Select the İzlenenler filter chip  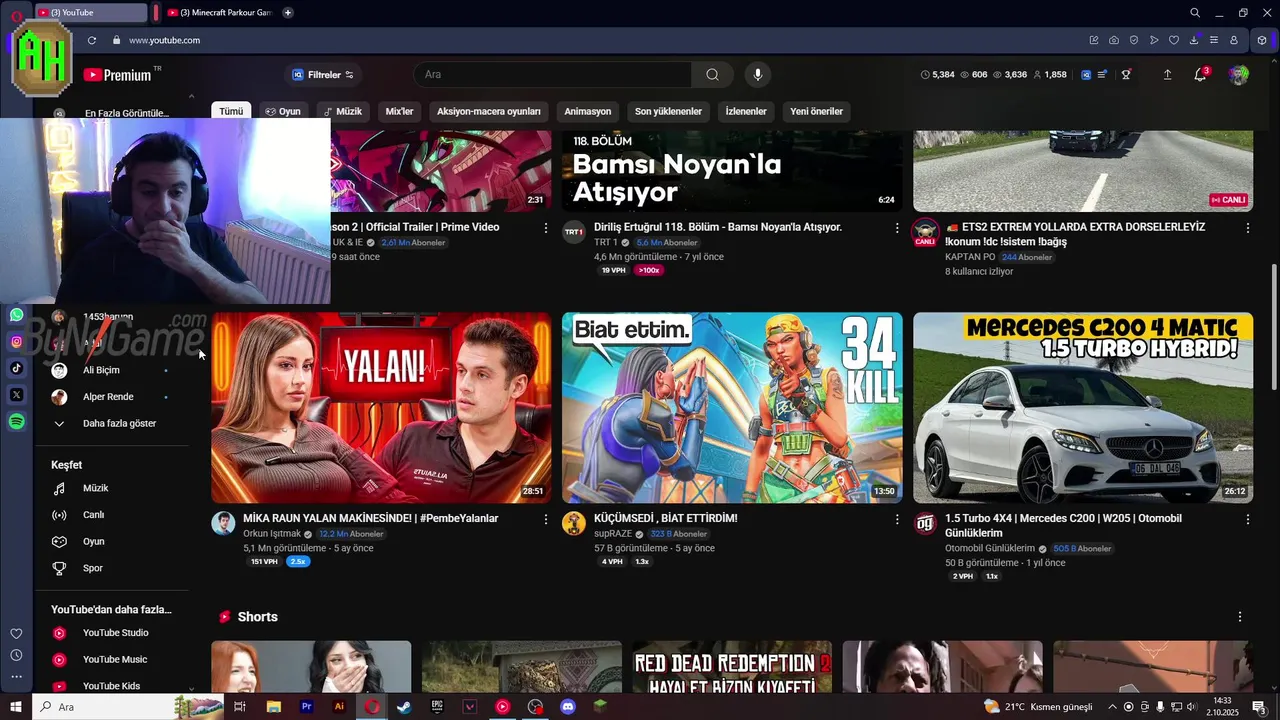[x=746, y=111]
